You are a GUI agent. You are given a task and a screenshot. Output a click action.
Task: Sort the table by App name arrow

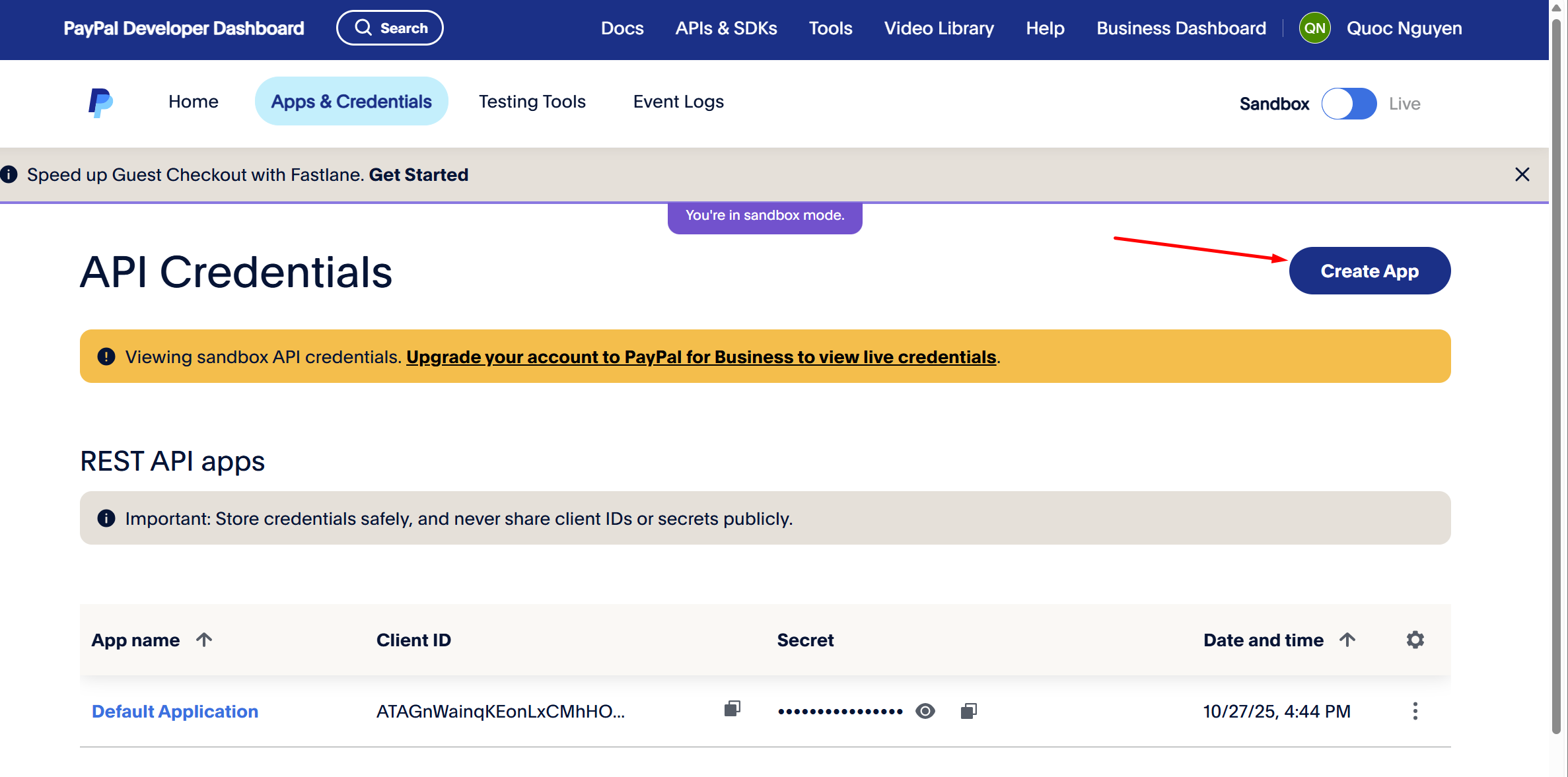coord(204,639)
